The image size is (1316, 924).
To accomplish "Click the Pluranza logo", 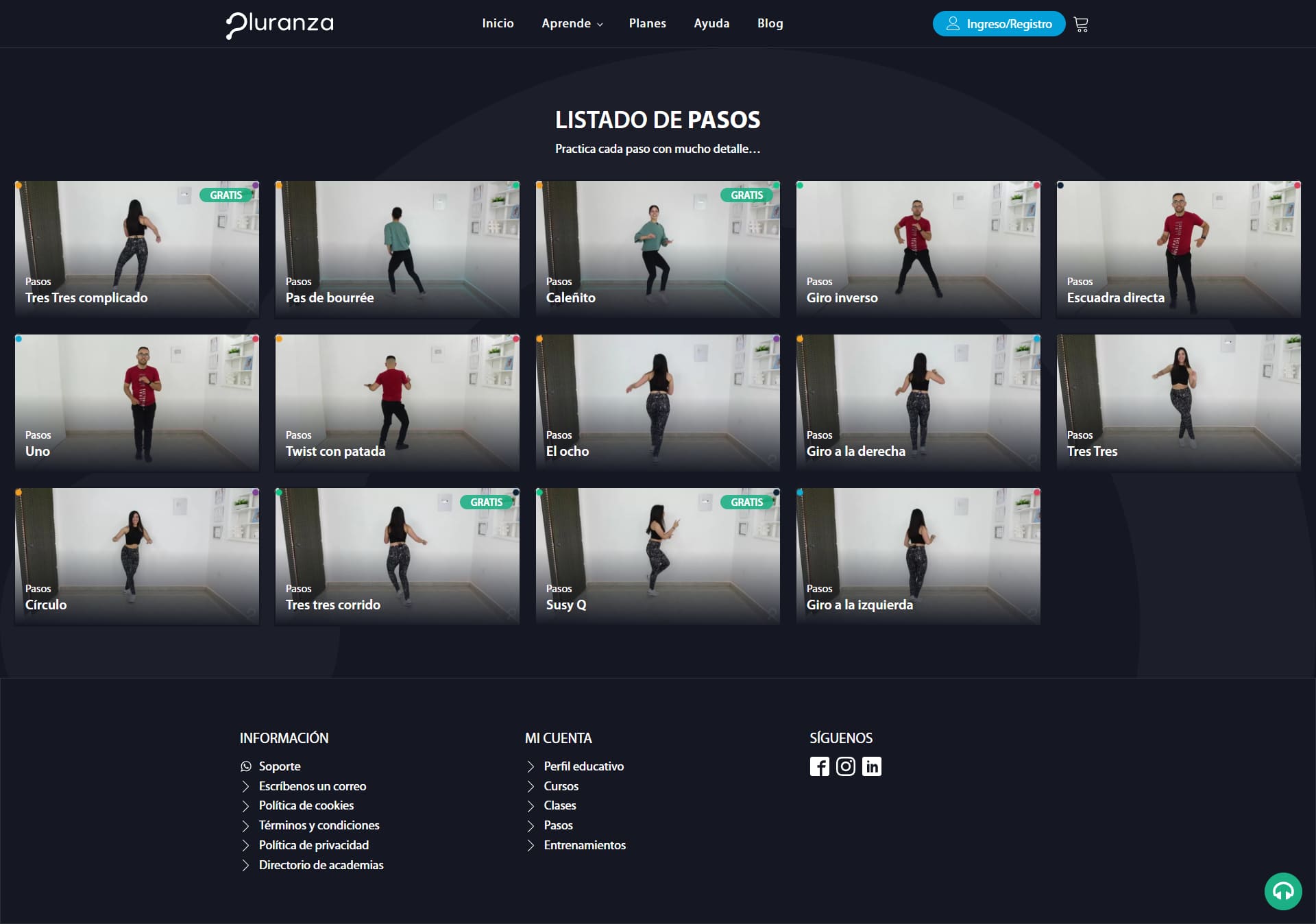I will (x=280, y=24).
